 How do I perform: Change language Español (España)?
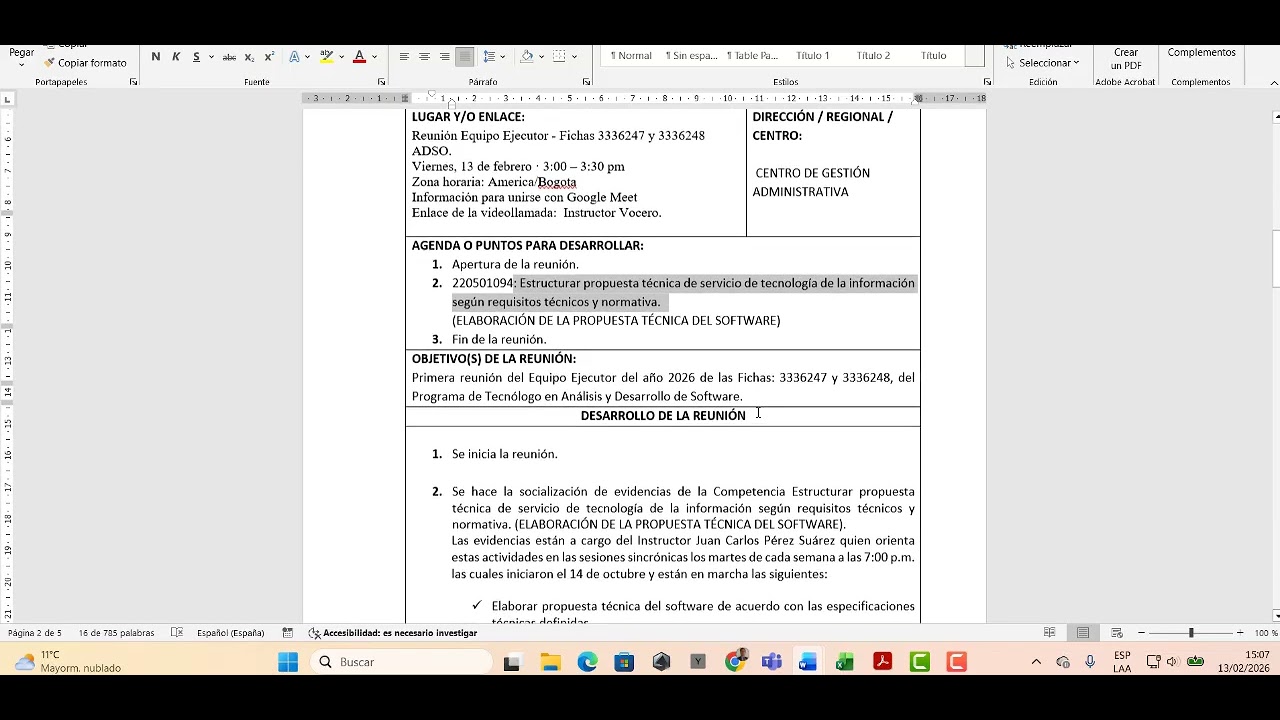point(231,633)
